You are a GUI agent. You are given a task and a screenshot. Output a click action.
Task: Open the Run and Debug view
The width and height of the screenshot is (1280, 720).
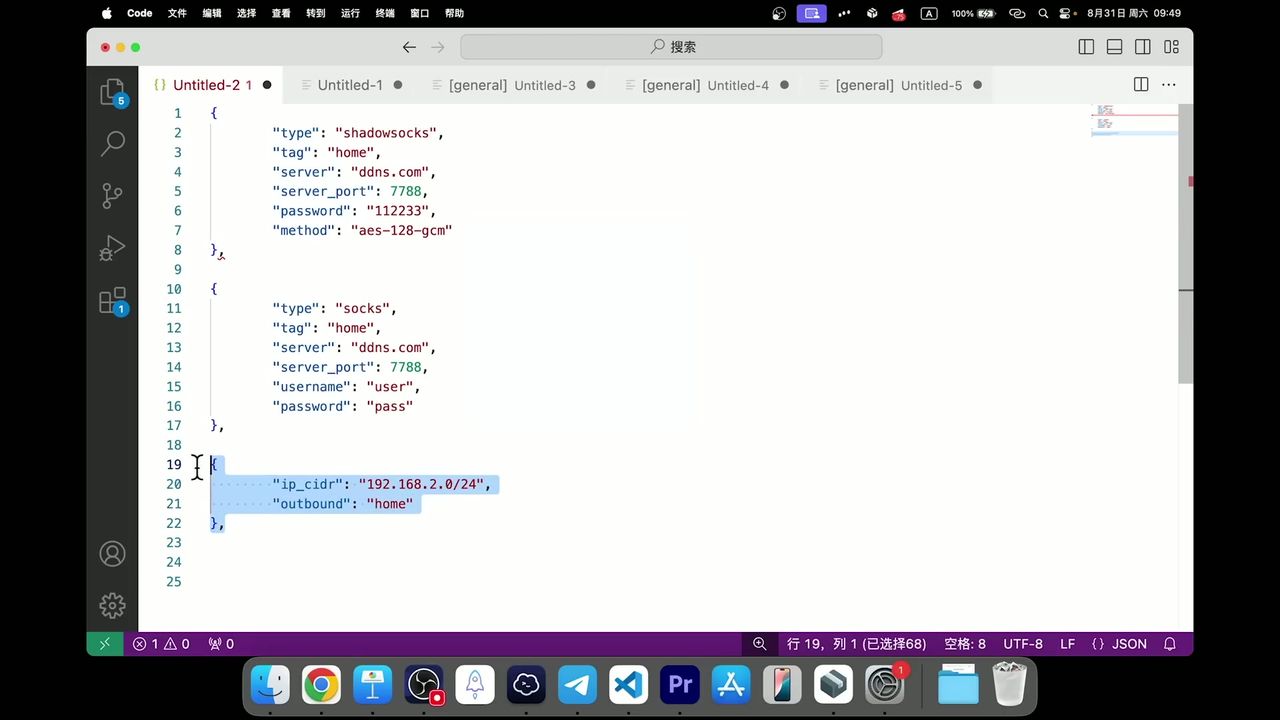coord(112,248)
